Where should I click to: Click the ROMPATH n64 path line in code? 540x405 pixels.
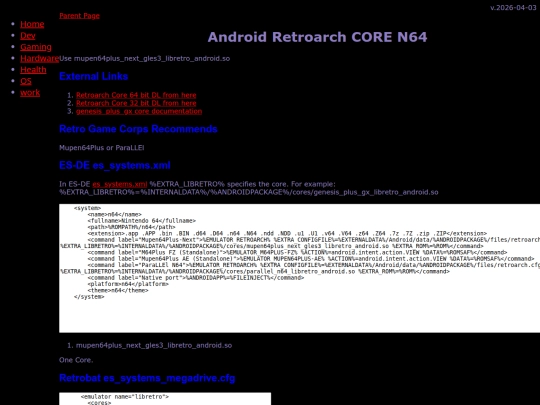click(131, 227)
